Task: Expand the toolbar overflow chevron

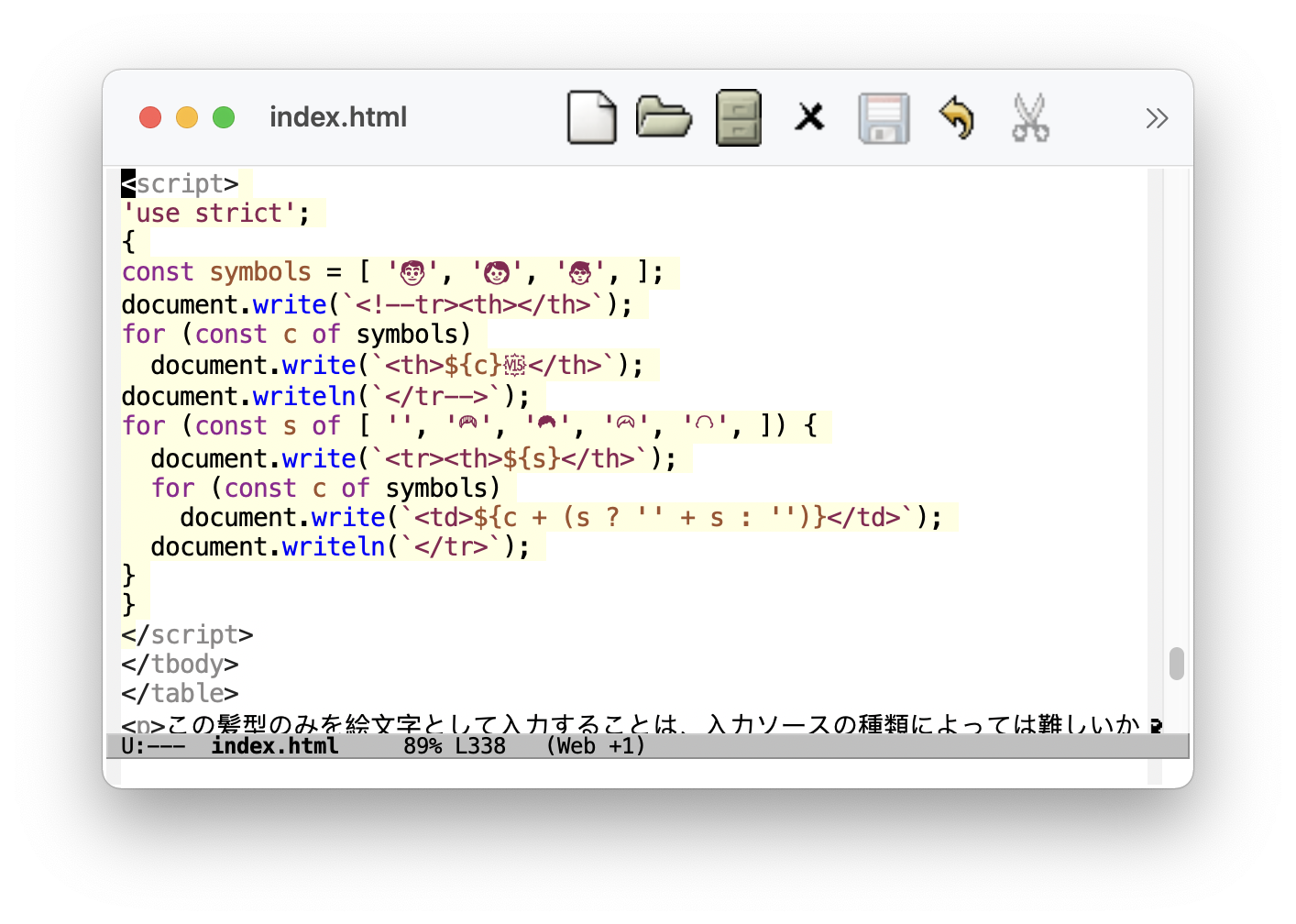Action: click(1157, 118)
